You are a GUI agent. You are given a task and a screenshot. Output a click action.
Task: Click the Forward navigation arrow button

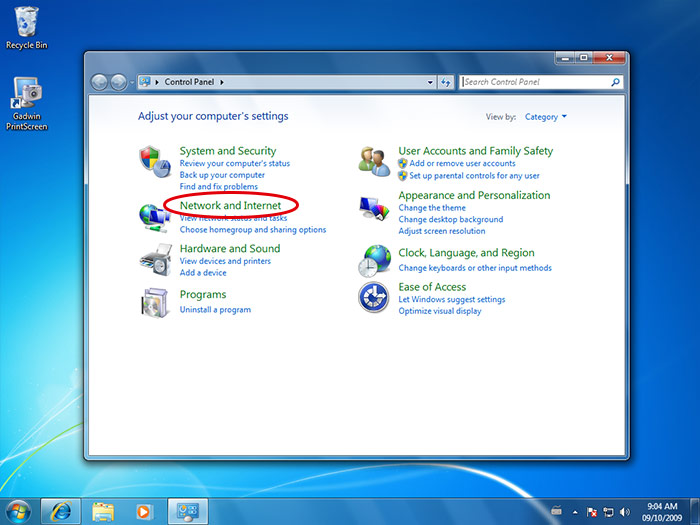118,82
